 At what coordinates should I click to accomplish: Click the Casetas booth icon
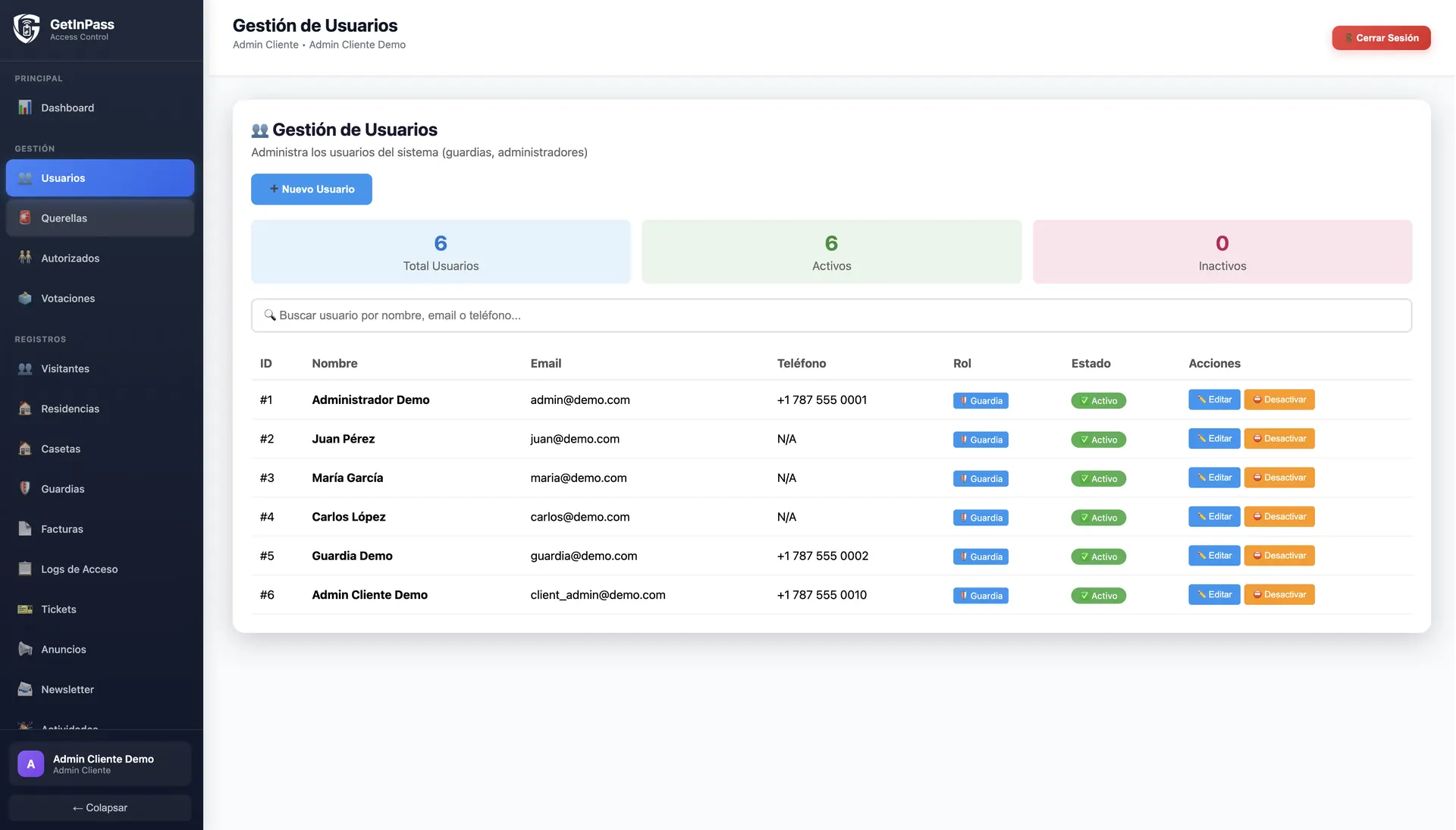tap(25, 449)
